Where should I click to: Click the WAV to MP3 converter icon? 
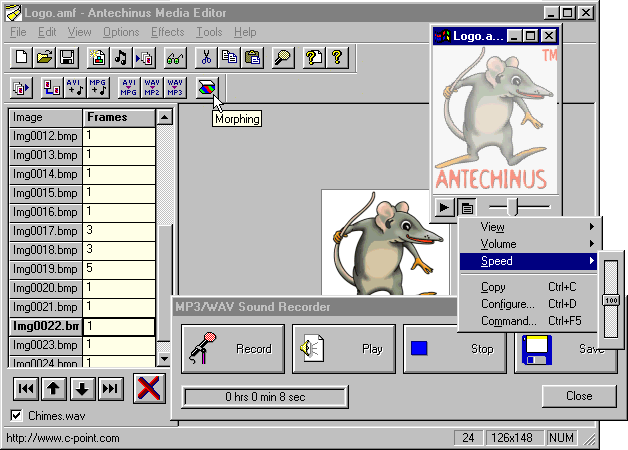[175, 87]
